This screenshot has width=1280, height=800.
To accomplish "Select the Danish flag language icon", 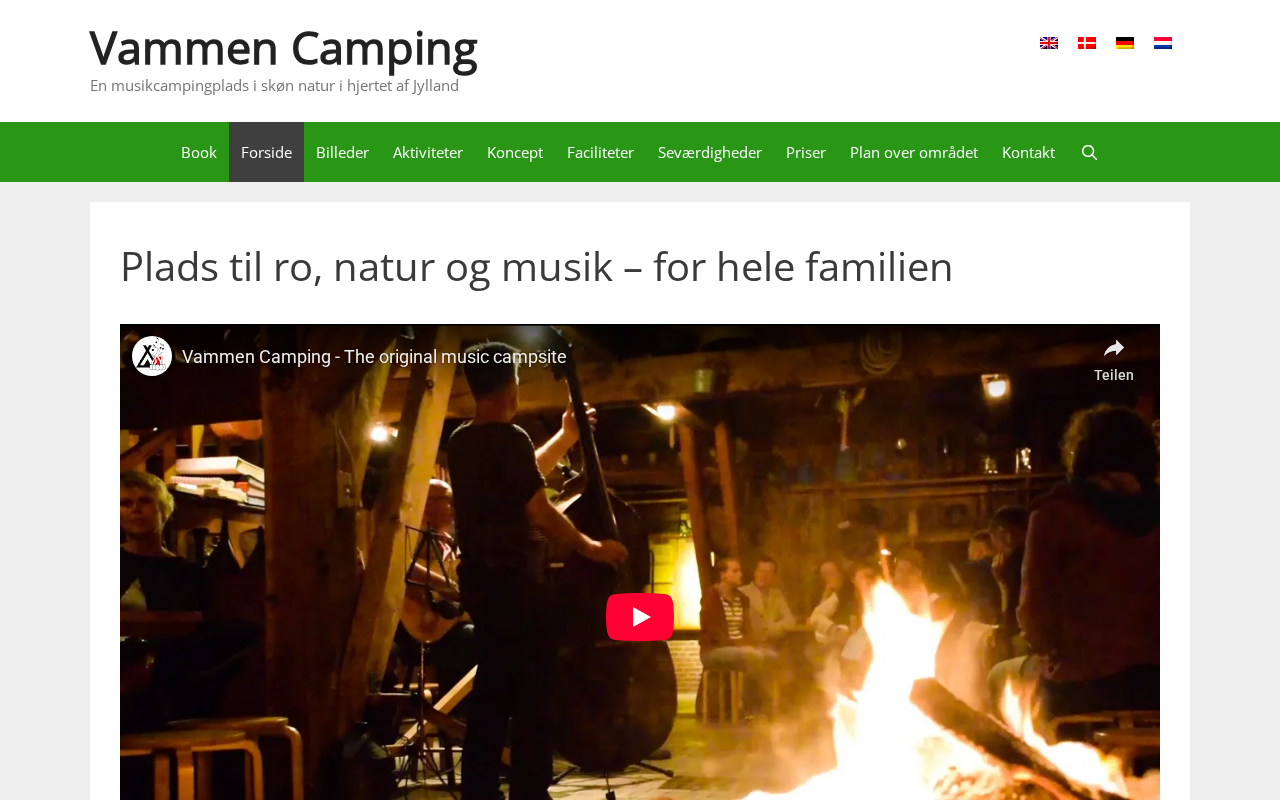I will tap(1087, 43).
